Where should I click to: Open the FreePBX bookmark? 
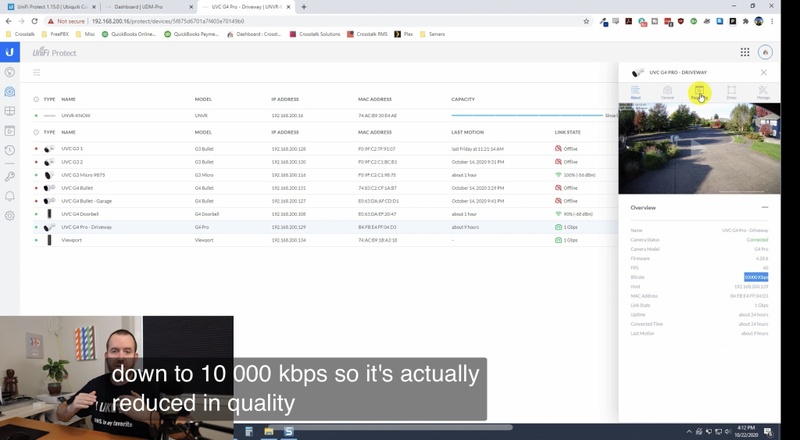[x=55, y=34]
